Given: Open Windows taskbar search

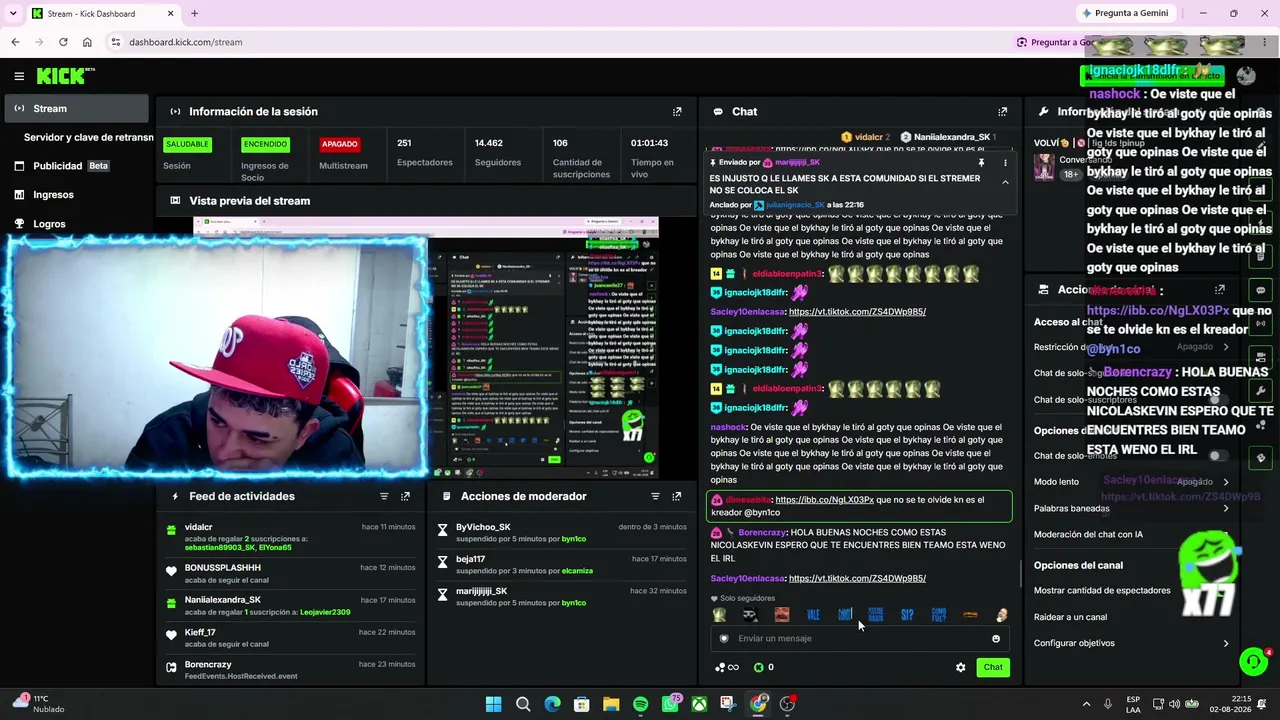Looking at the screenshot, I should 523,704.
